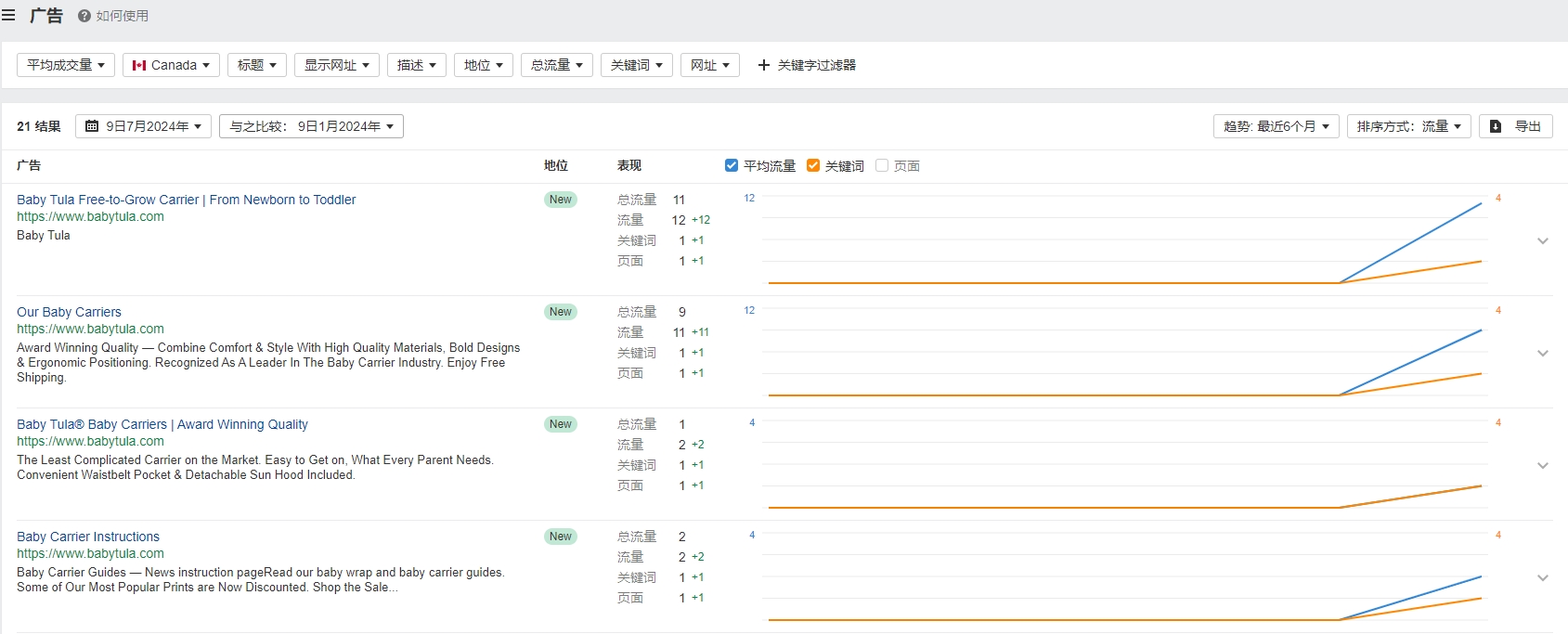The image size is (1568, 634).
Task: Toggle the 平均流量 checkbox
Action: pos(732,165)
